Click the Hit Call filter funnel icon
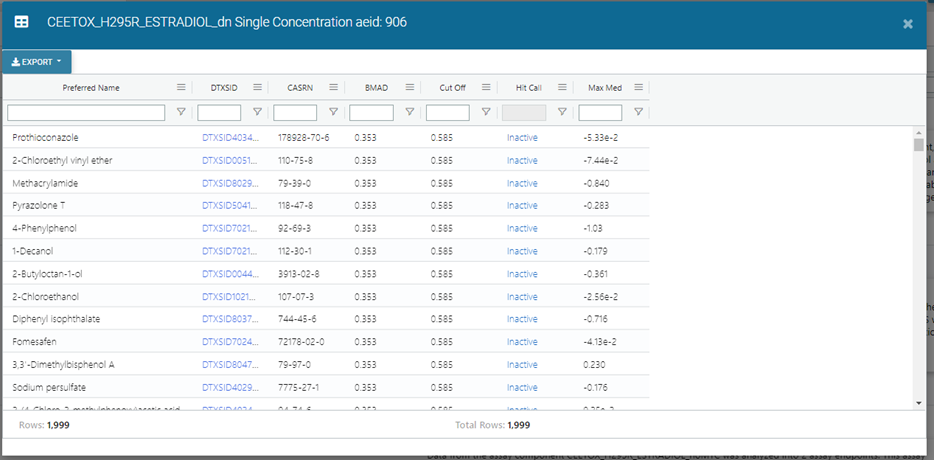934x460 pixels. [x=562, y=113]
